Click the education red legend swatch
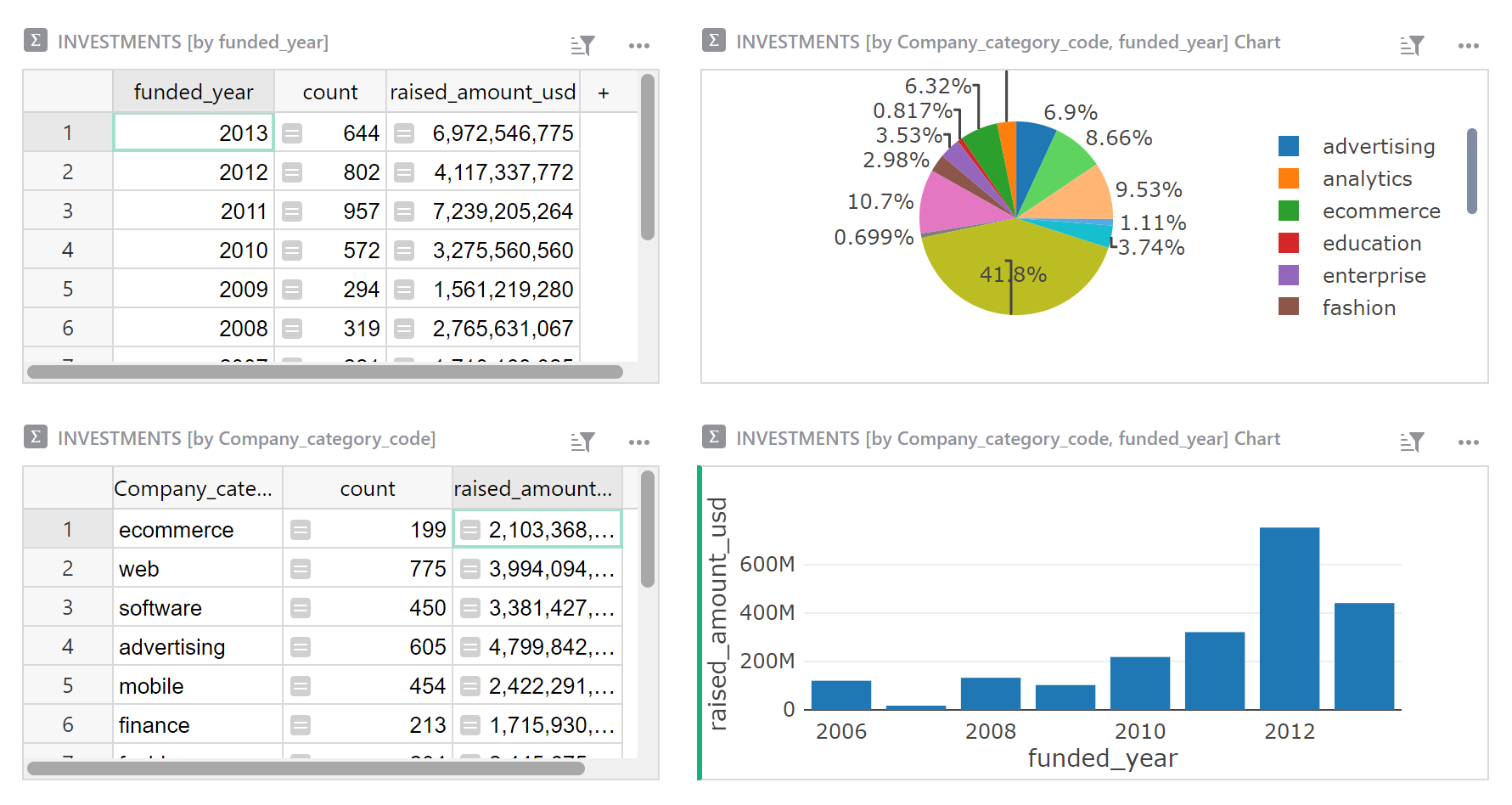1512x805 pixels. click(1288, 243)
